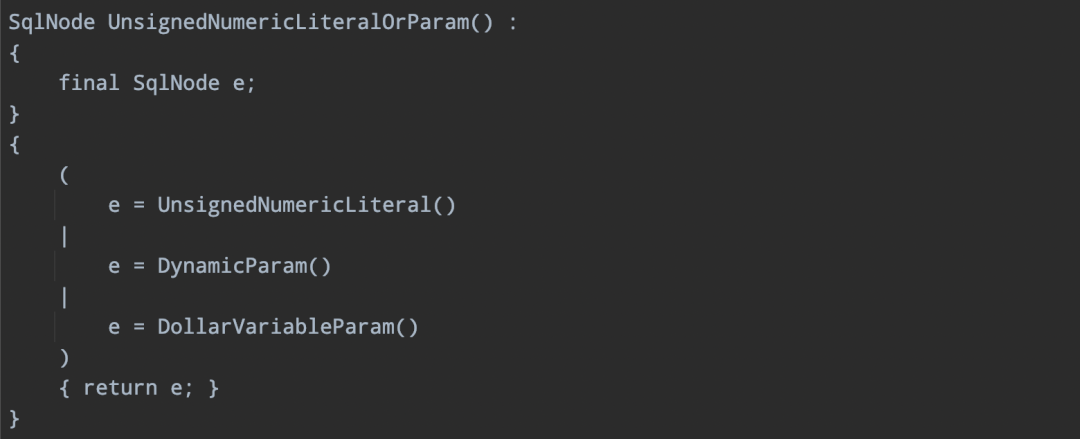
Task: Click 'e;' in the return statement
Action: tap(183, 387)
